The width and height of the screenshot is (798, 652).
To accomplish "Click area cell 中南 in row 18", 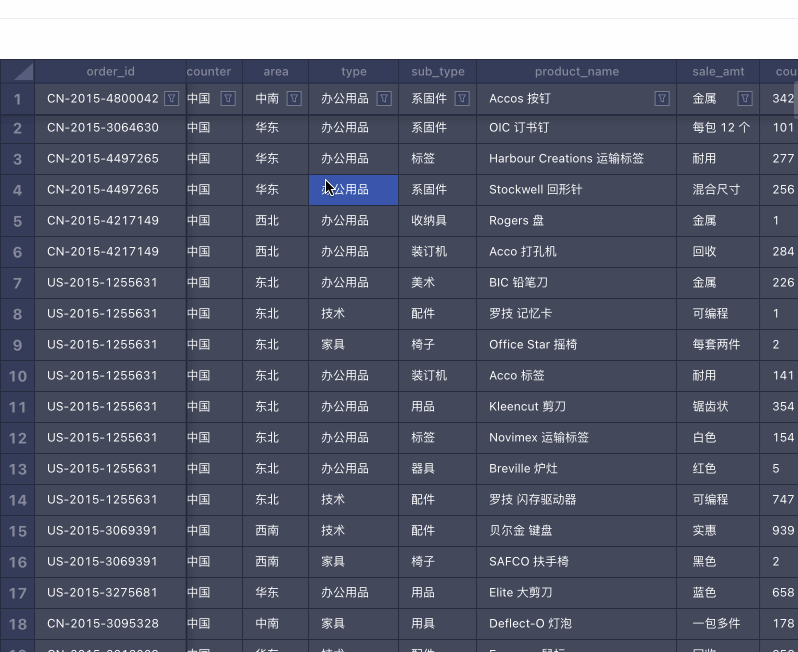I will click(276, 624).
